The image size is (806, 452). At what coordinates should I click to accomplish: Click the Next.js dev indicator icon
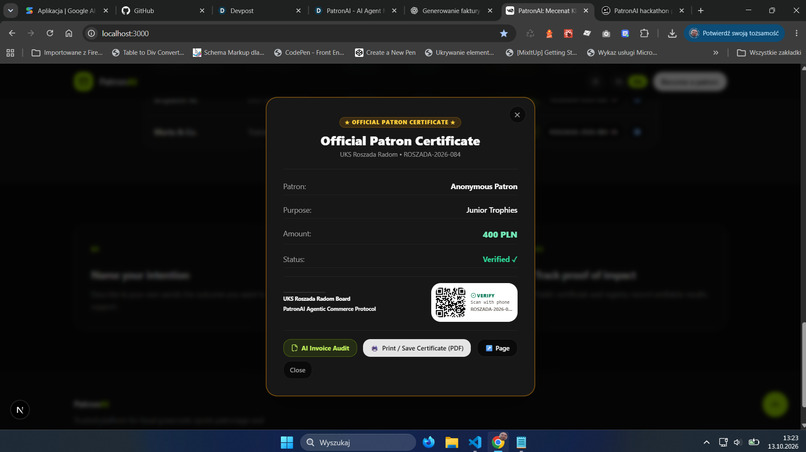click(x=20, y=410)
